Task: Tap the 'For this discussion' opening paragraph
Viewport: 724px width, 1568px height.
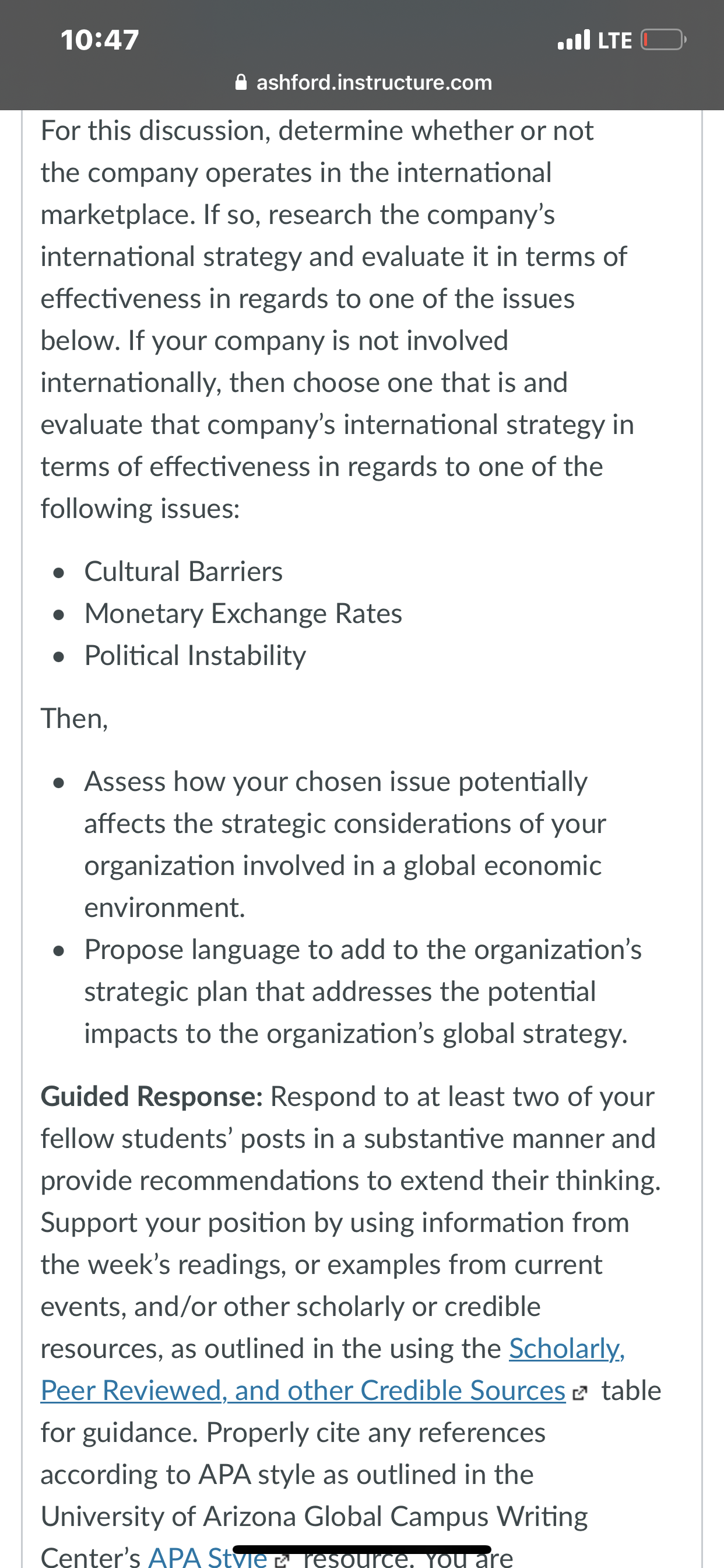Action: click(x=337, y=320)
